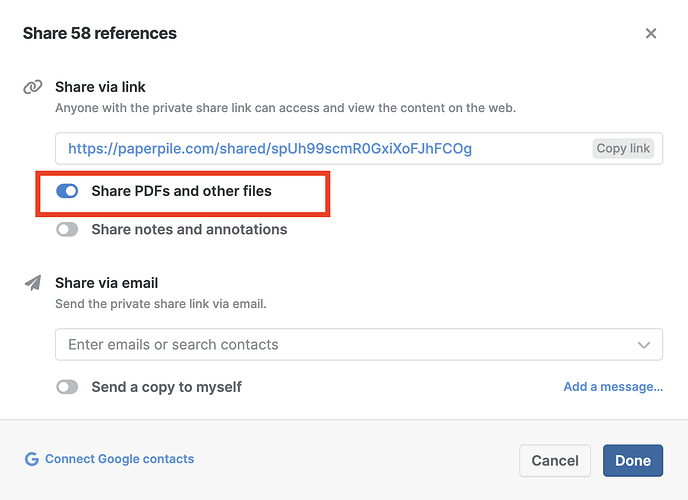Viewport: 688px width, 500px height.
Task: Focus the Enter emails or search contacts field
Action: coord(359,345)
